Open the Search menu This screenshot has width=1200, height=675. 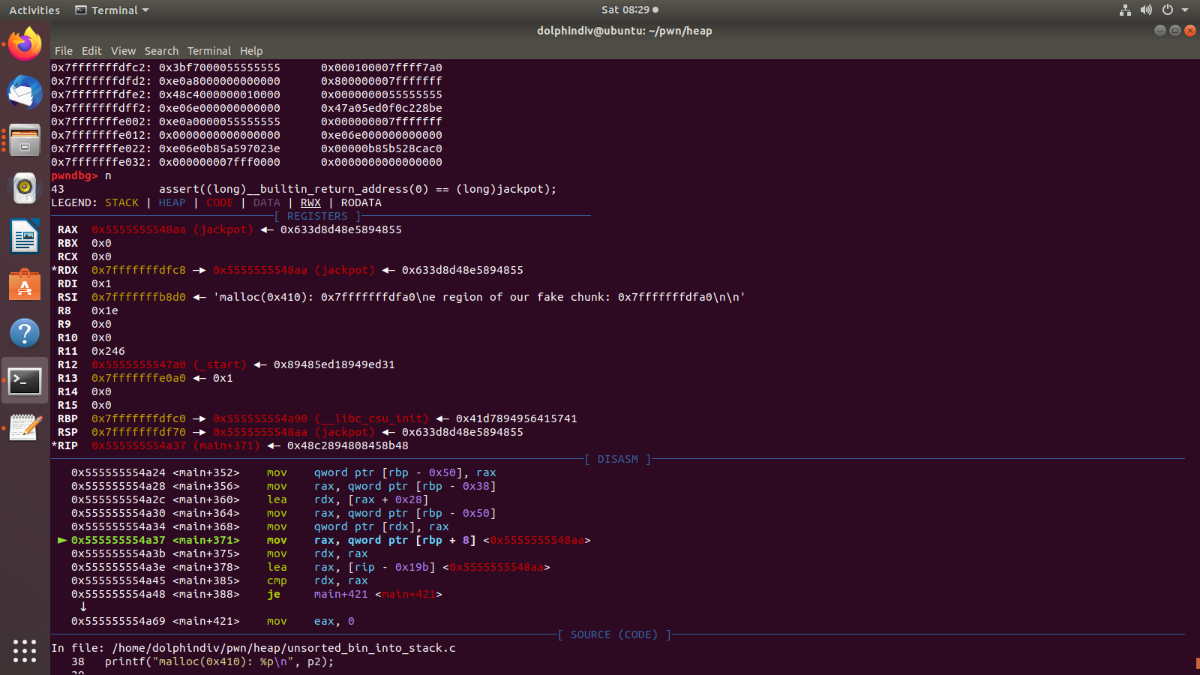(x=161, y=51)
